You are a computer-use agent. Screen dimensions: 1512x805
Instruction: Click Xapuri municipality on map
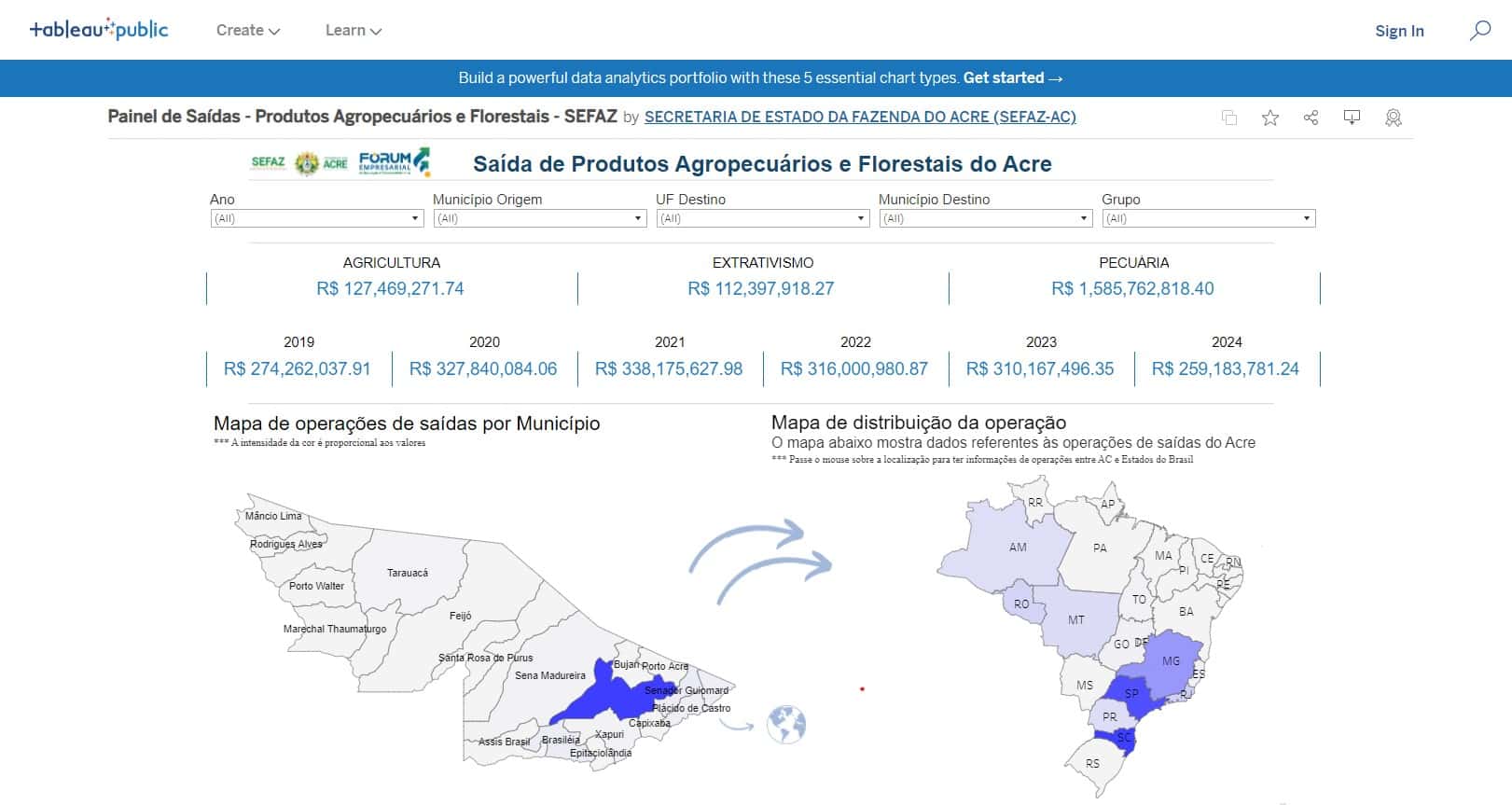pyautogui.click(x=609, y=734)
